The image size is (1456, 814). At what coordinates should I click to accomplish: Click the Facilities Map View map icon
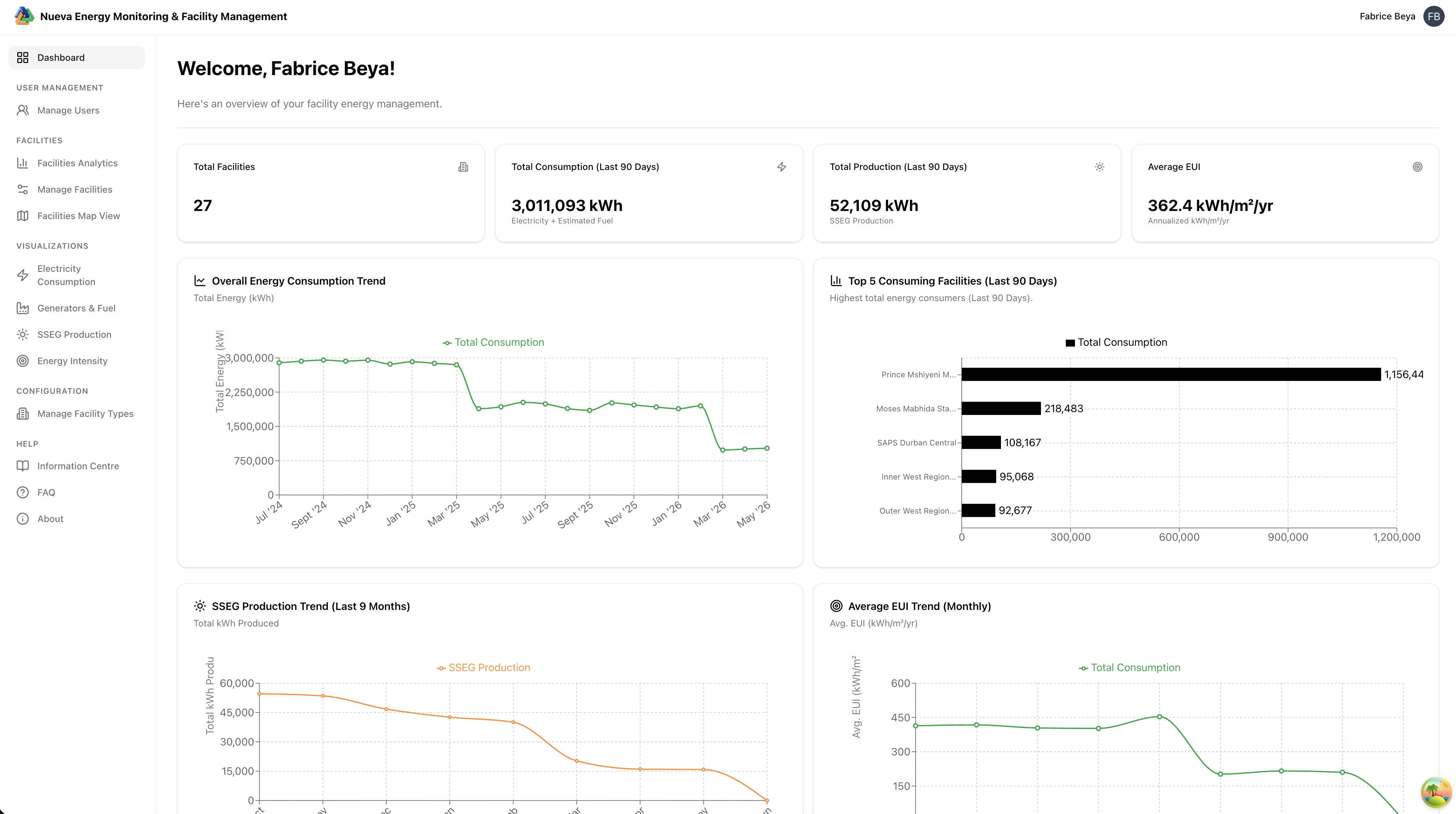click(23, 216)
